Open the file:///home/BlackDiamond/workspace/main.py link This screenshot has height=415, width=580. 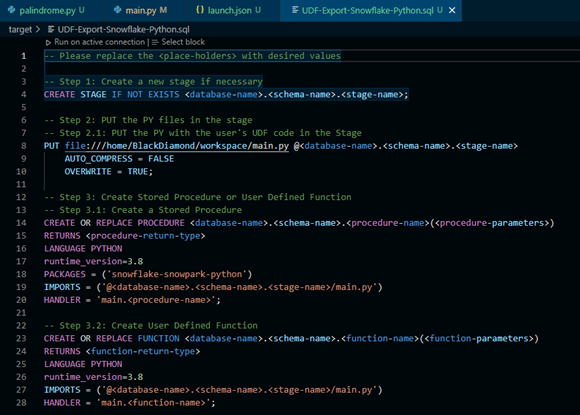[x=177, y=146]
